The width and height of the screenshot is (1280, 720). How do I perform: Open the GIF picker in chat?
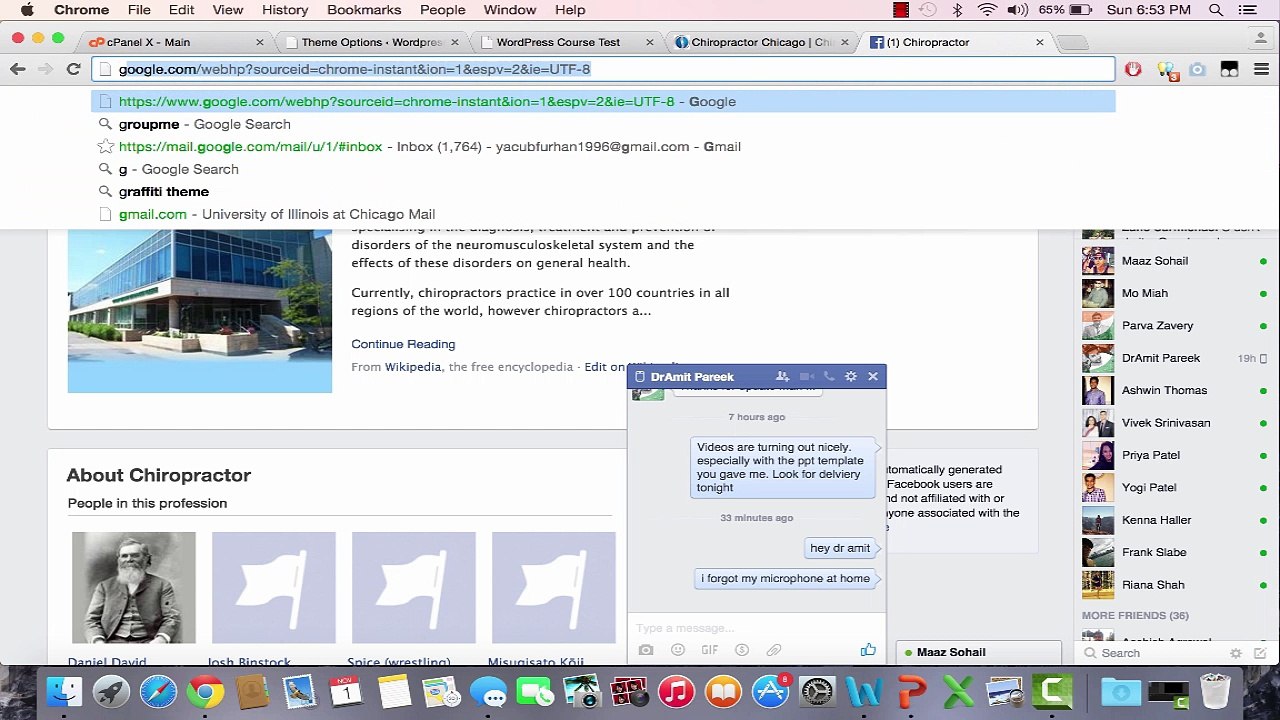(709, 650)
